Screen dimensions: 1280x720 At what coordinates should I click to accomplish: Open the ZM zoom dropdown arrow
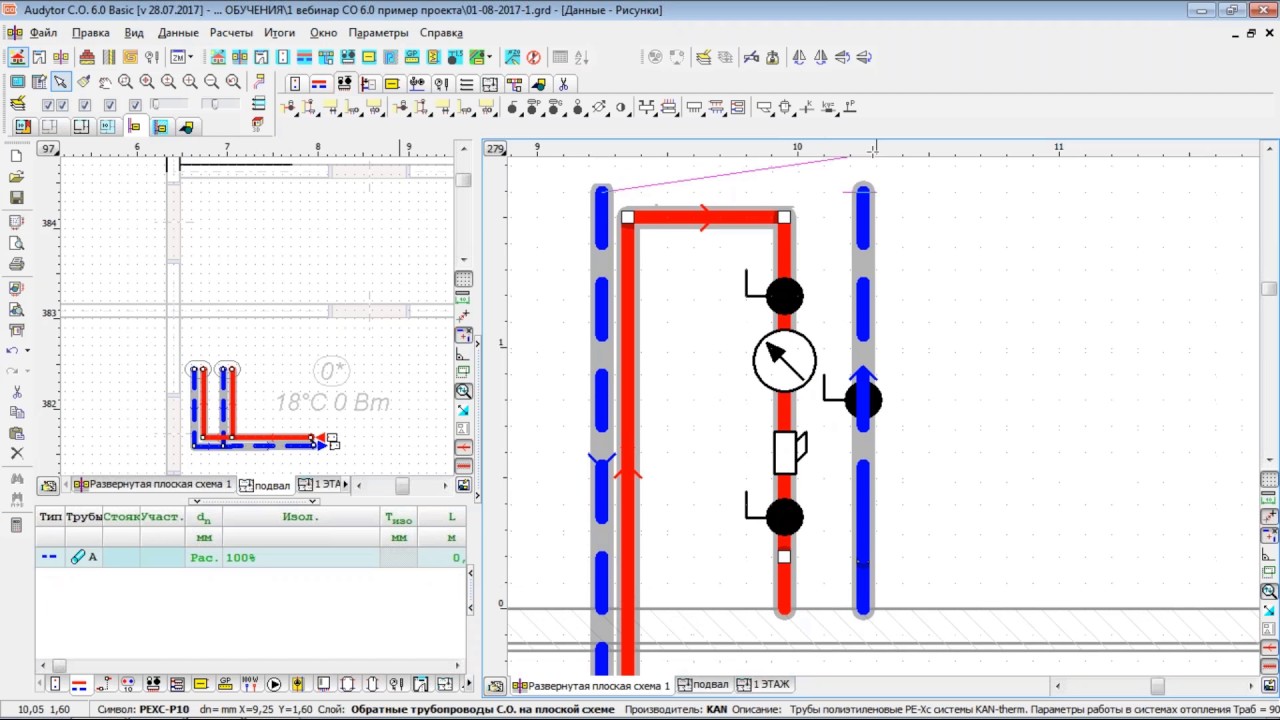point(192,57)
